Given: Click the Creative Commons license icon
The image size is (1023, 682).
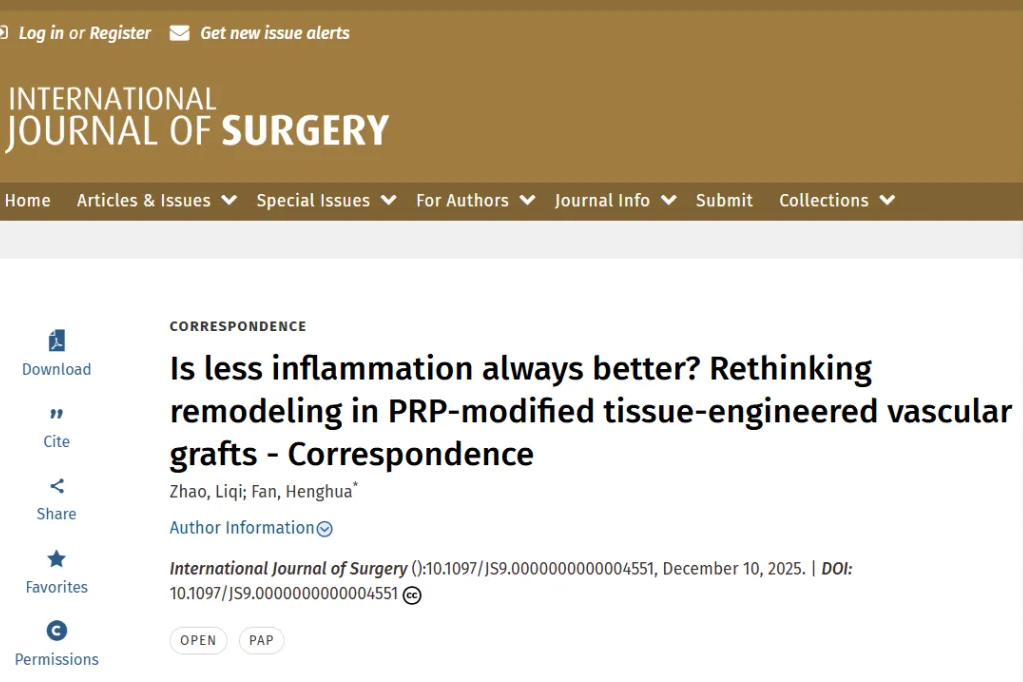Looking at the screenshot, I should pyautogui.click(x=412, y=595).
